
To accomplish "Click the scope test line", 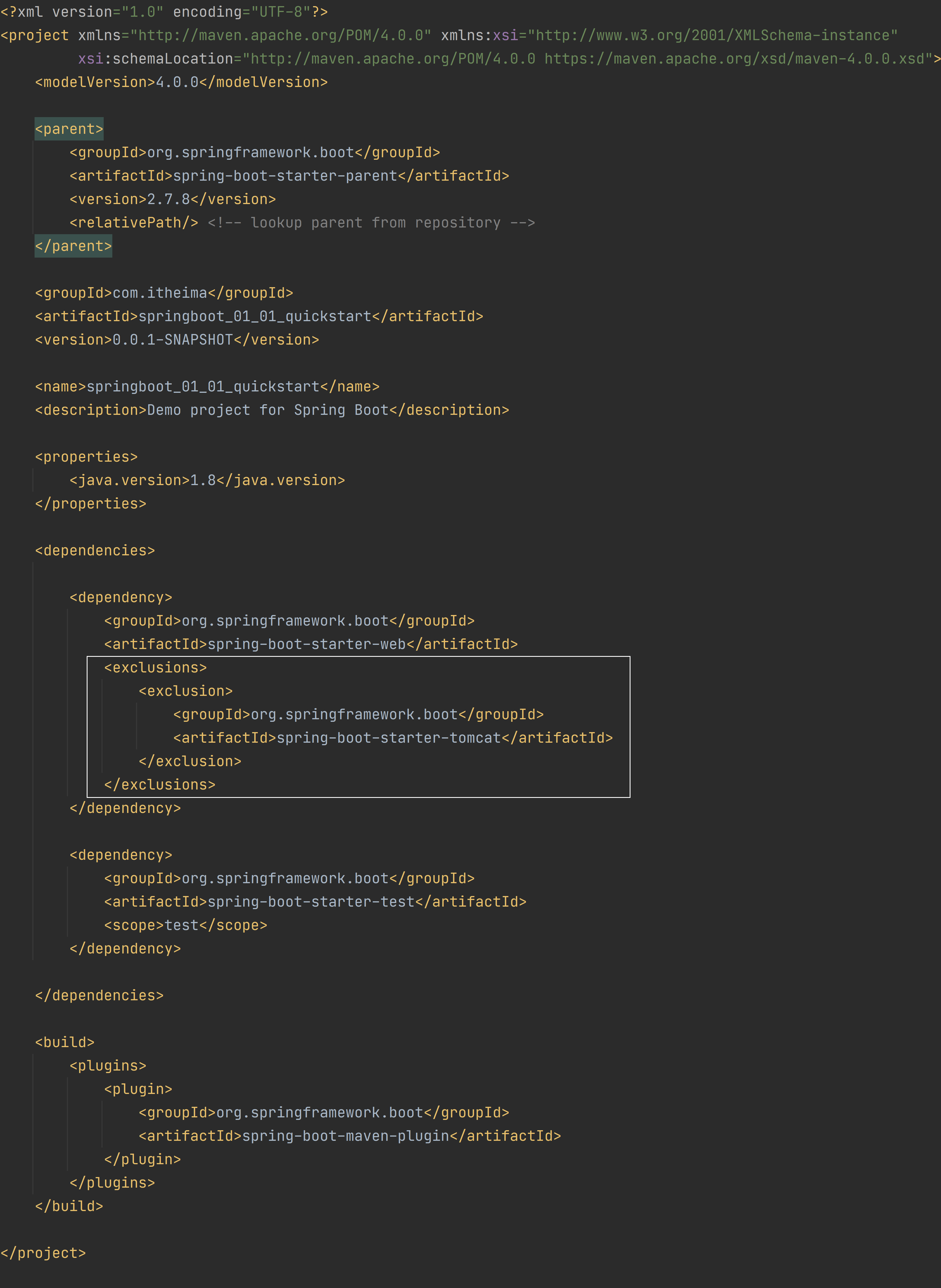I will 186,925.
